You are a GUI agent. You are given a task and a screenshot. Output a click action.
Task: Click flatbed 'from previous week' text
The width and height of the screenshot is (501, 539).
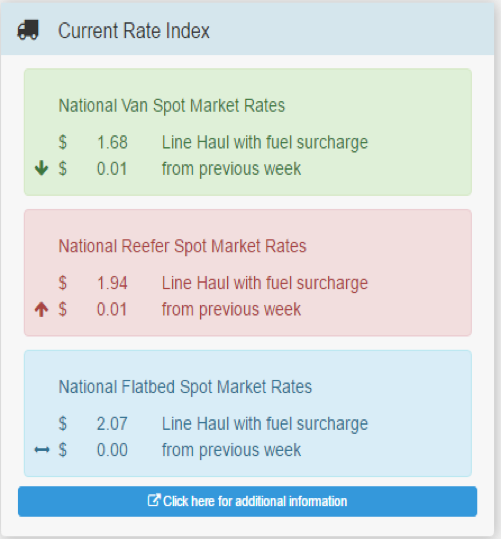click(231, 450)
